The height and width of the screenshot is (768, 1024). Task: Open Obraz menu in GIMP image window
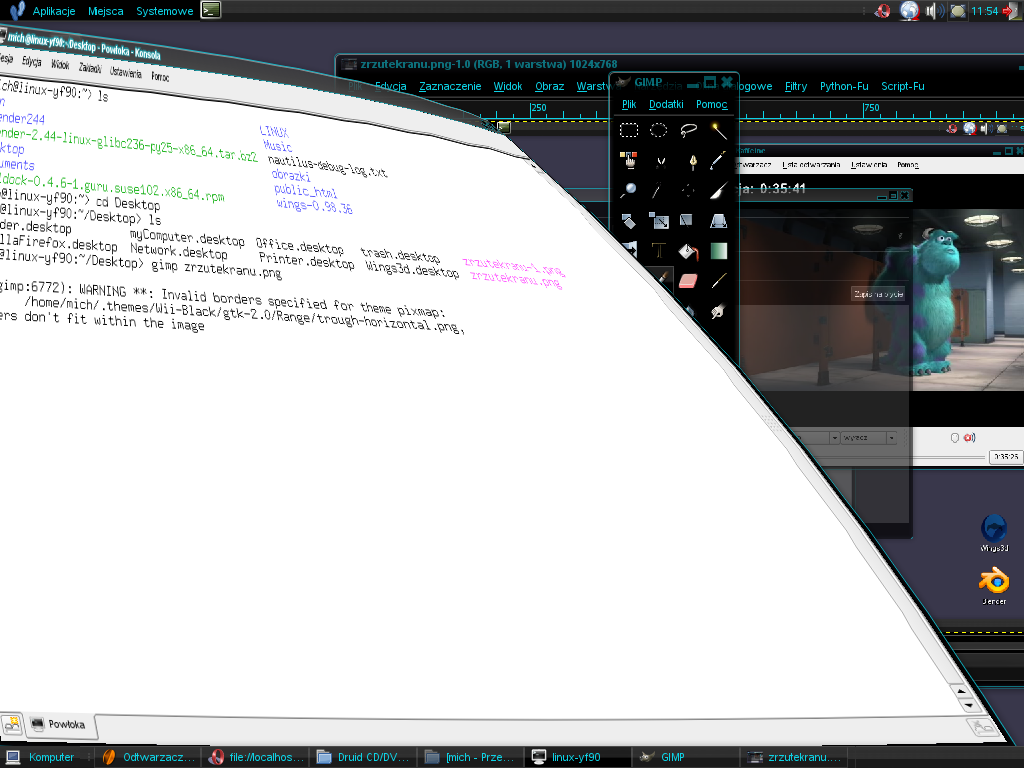click(549, 86)
